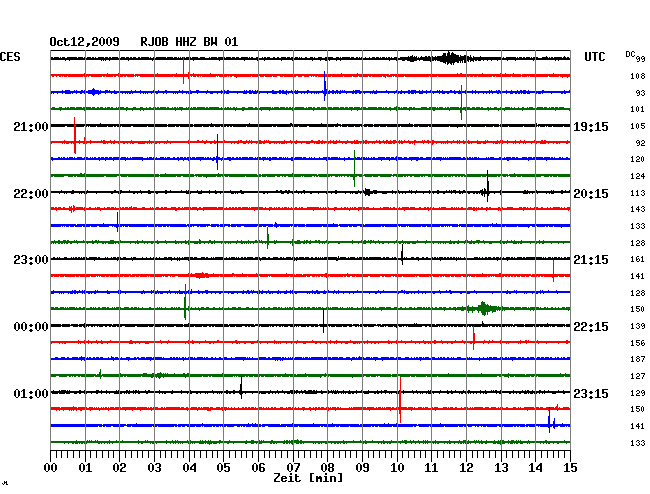
Task: Select the 22:00 local time label
Action: (x=31, y=194)
